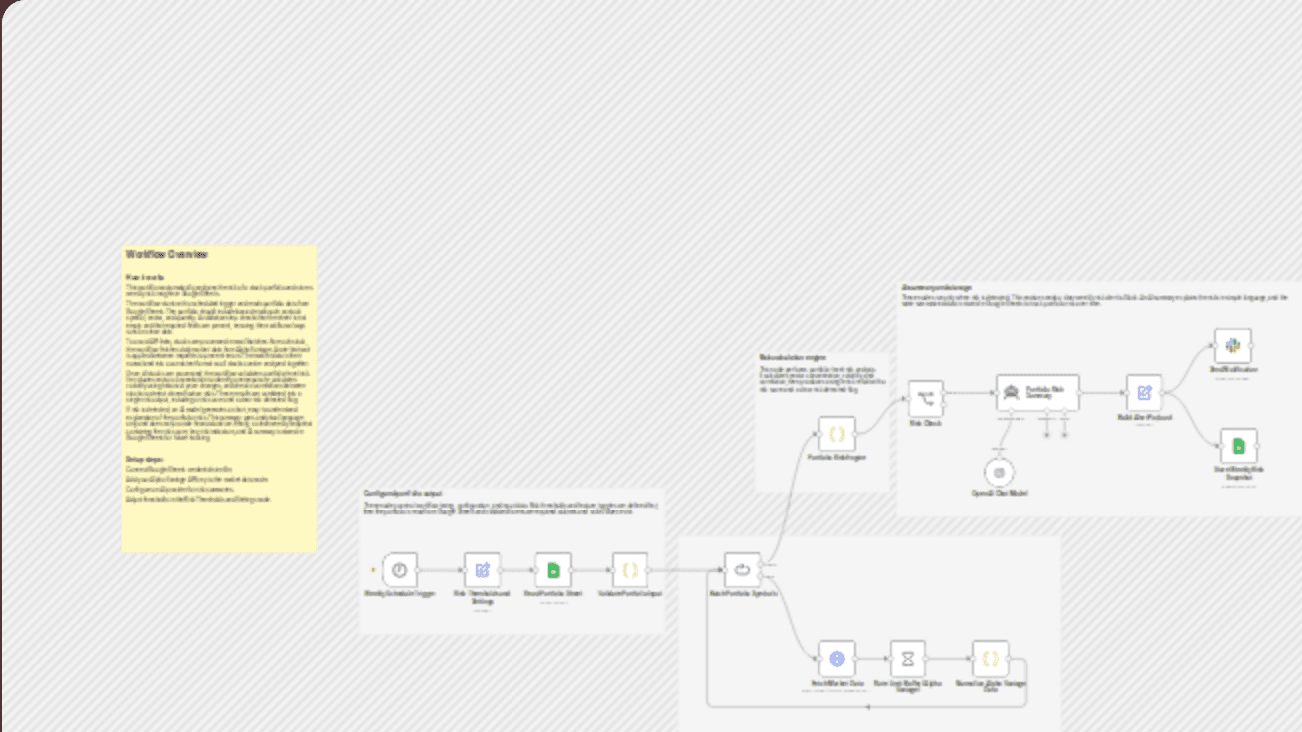Select the Normalize Alpha Vantage Data code node

tap(991, 659)
